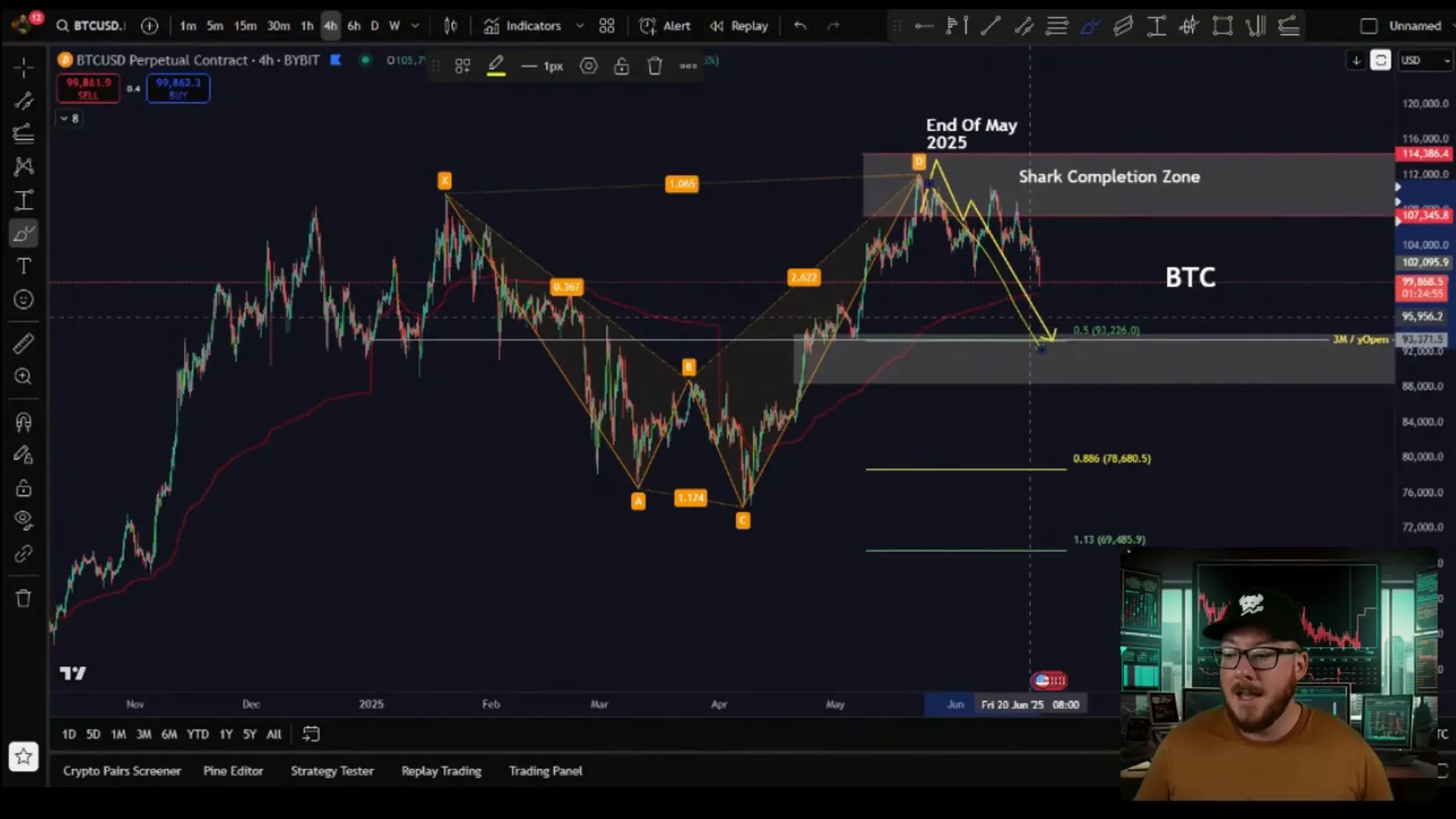Toggle magnet mode
Viewport: 1456px width, 819px height.
(24, 422)
